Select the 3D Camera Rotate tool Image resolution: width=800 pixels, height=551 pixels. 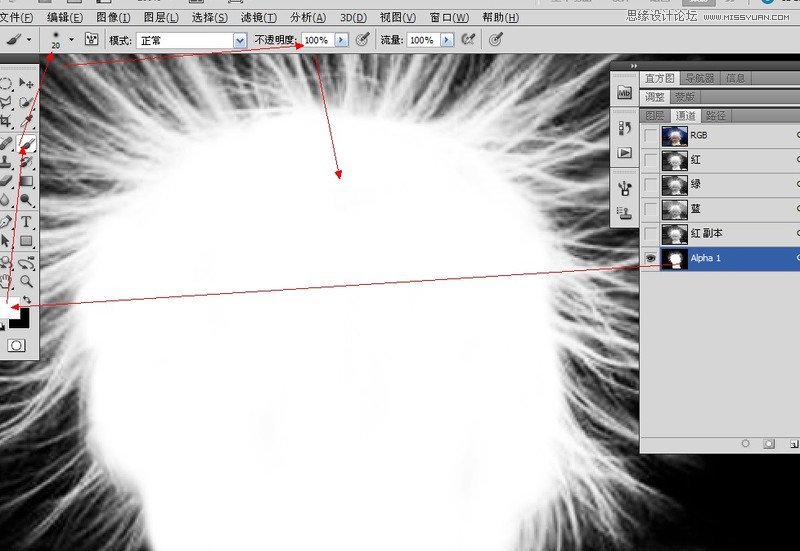(27, 263)
